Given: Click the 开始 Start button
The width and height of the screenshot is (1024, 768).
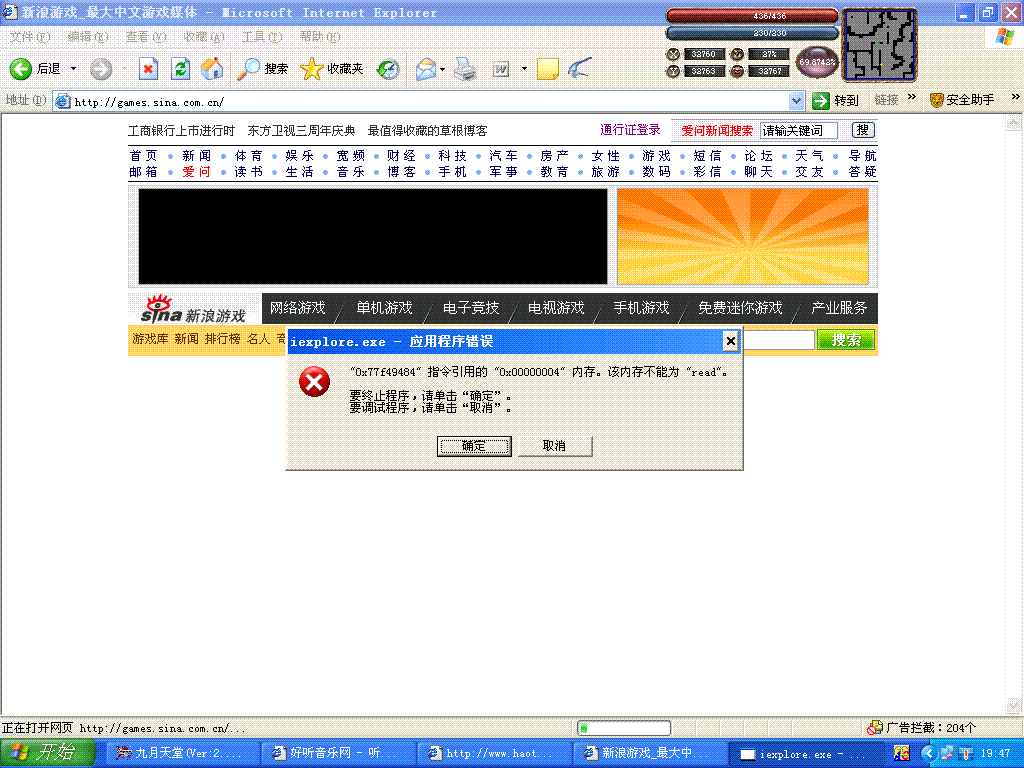Looking at the screenshot, I should (x=48, y=753).
